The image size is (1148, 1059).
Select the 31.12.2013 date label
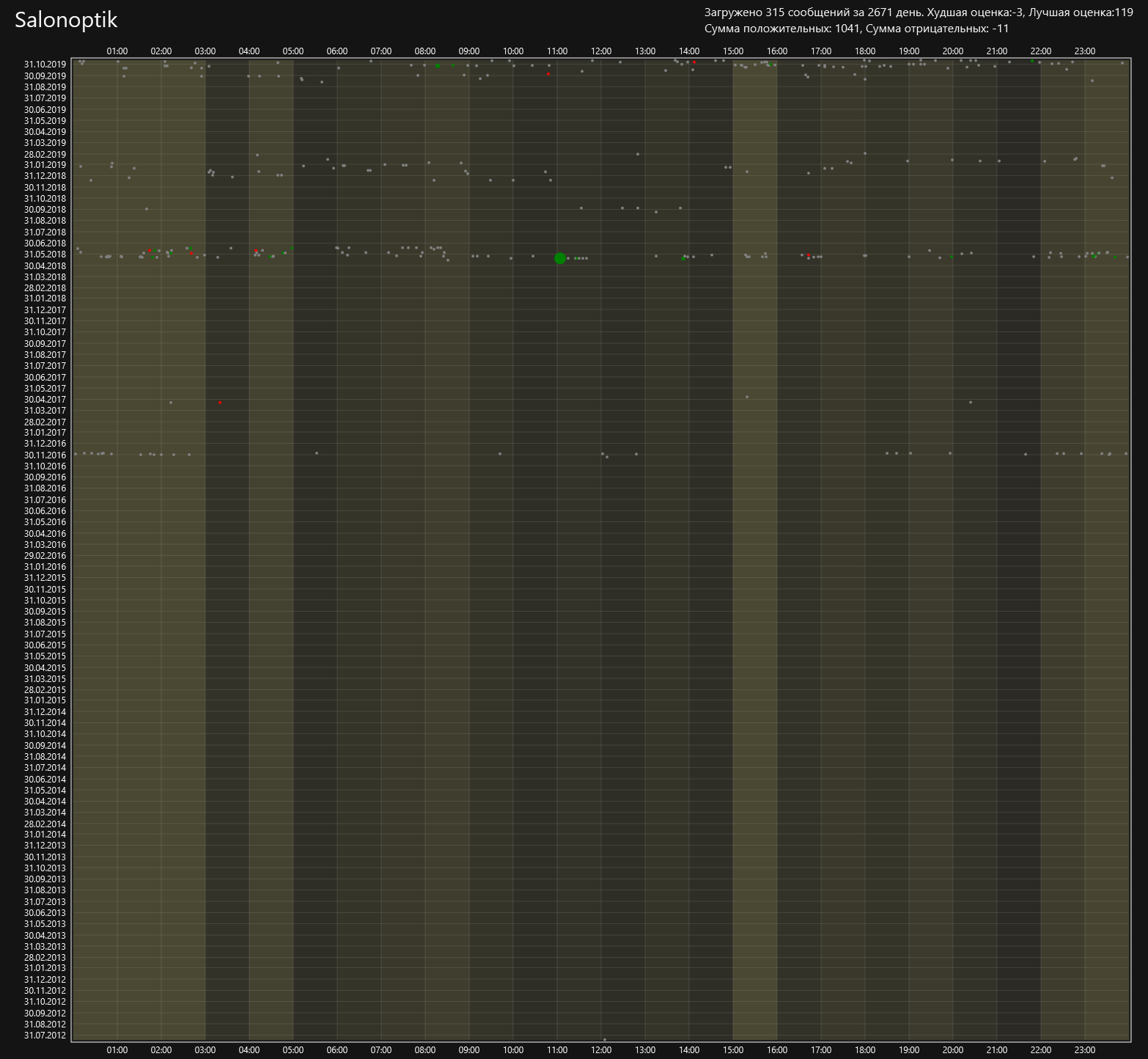[45, 846]
